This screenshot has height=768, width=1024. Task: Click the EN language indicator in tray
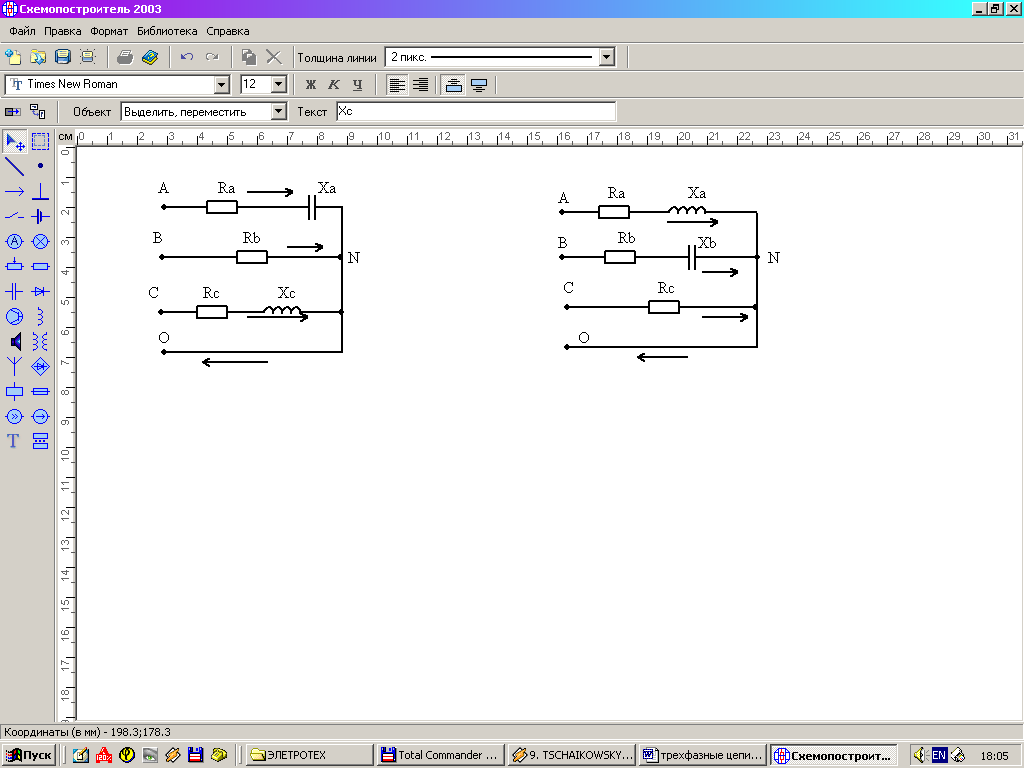pos(938,755)
